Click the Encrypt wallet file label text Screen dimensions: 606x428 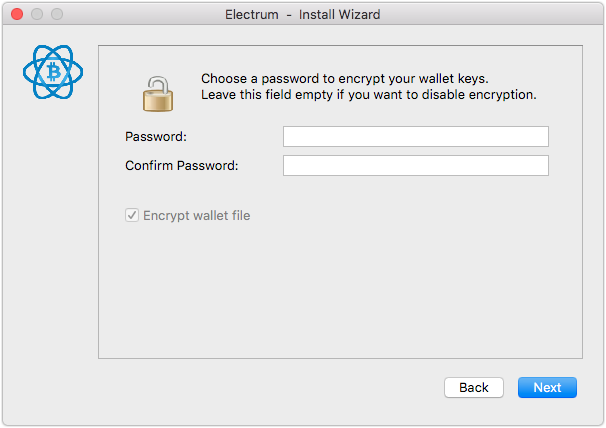(x=197, y=215)
